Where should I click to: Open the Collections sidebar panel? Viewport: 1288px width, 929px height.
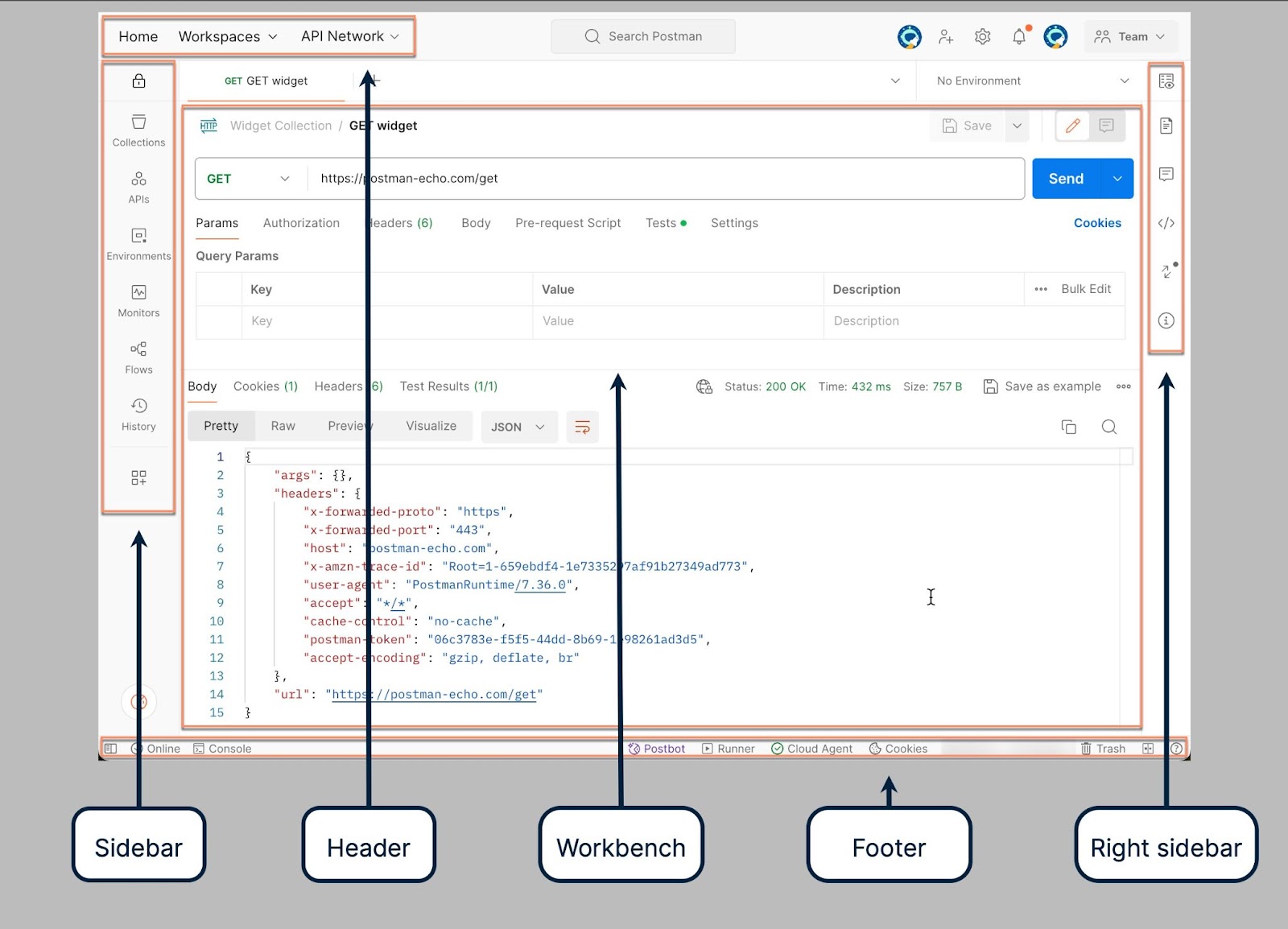(x=138, y=130)
